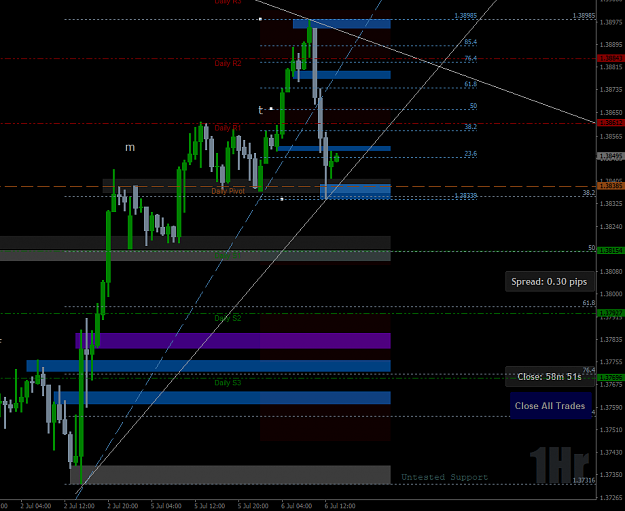Select the Daily Pivot label

point(228,191)
